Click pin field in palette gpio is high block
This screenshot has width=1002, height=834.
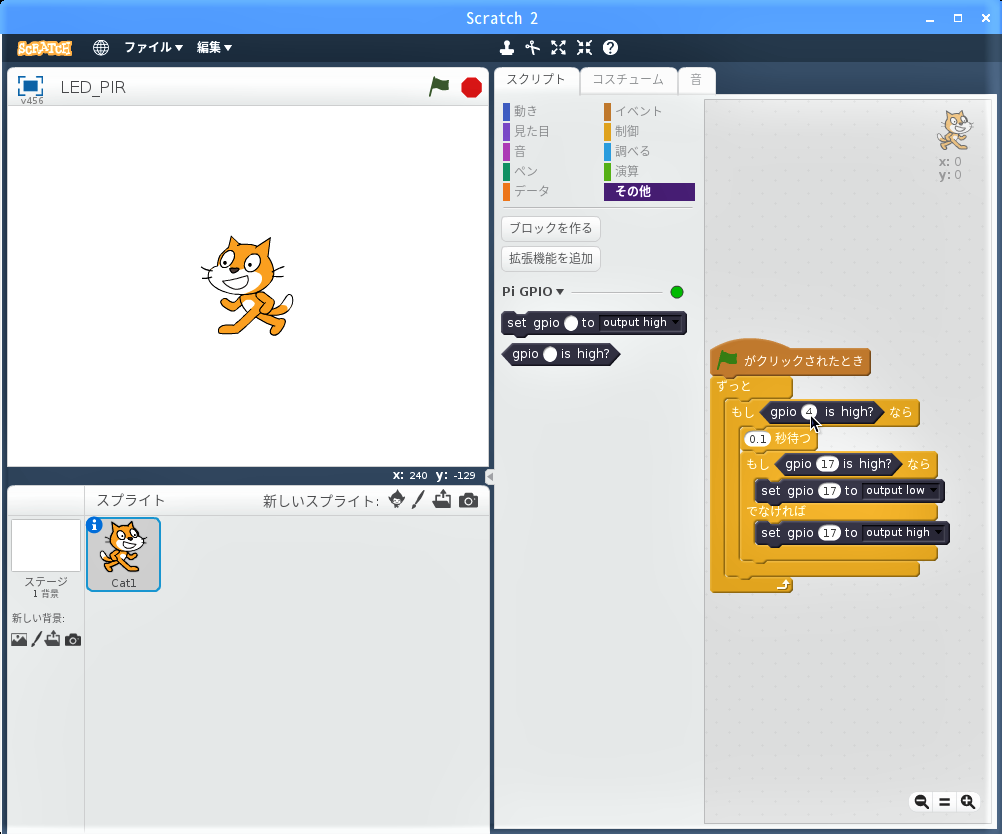[x=550, y=354]
